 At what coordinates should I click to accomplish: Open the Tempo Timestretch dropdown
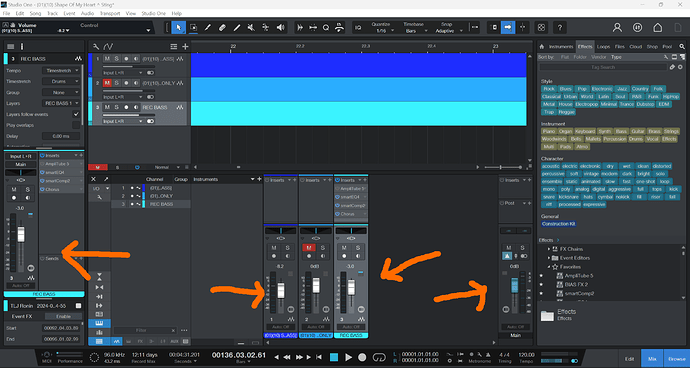[x=62, y=70]
